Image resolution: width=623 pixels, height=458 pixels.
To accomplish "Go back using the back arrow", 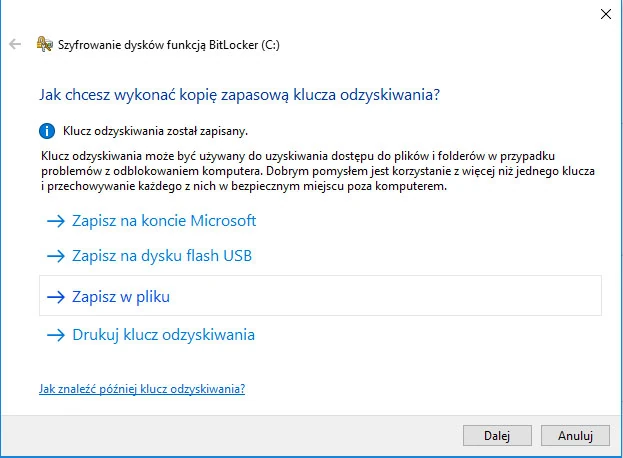I will [x=15, y=44].
